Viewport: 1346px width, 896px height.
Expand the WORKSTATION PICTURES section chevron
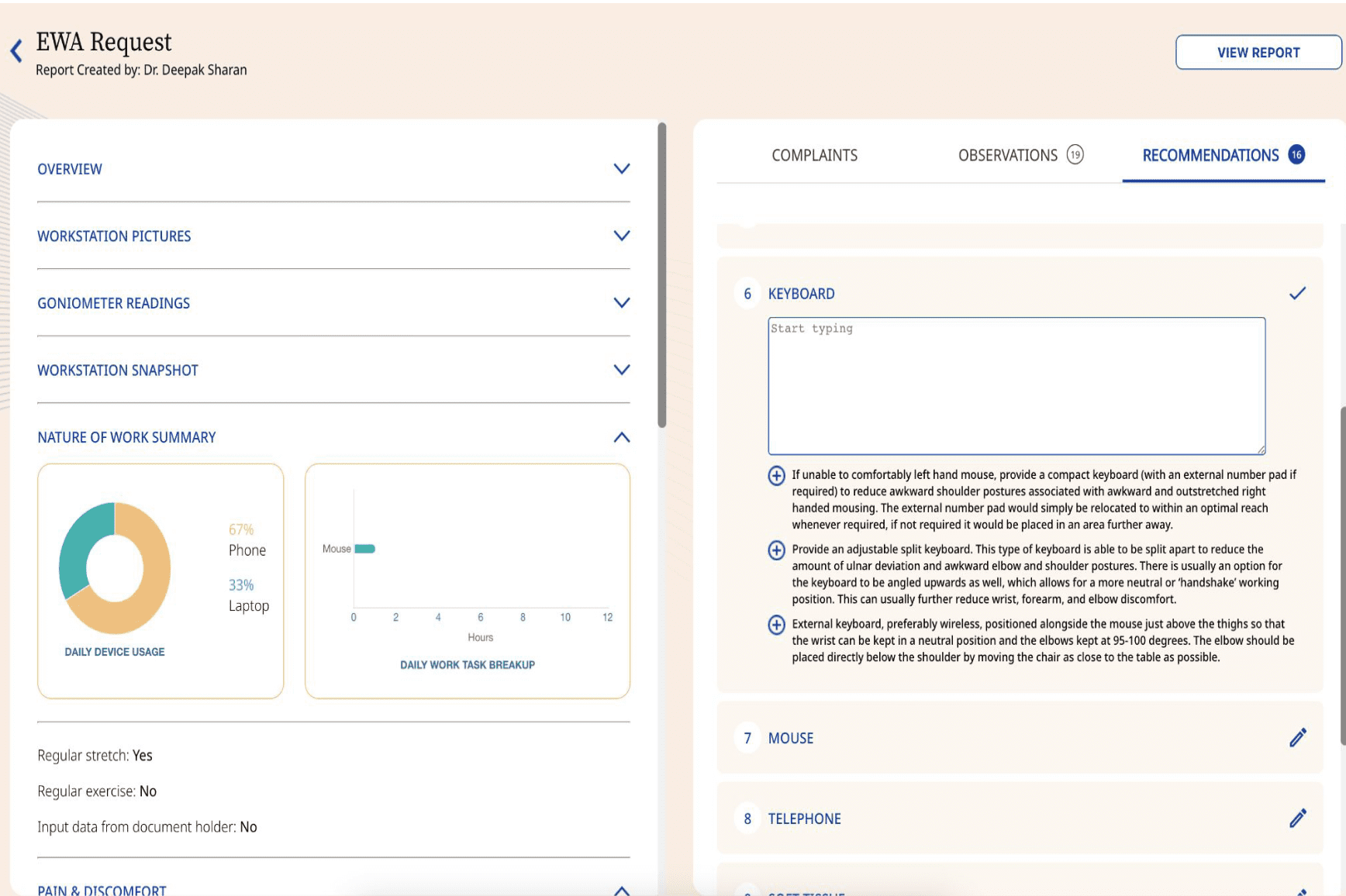point(621,236)
